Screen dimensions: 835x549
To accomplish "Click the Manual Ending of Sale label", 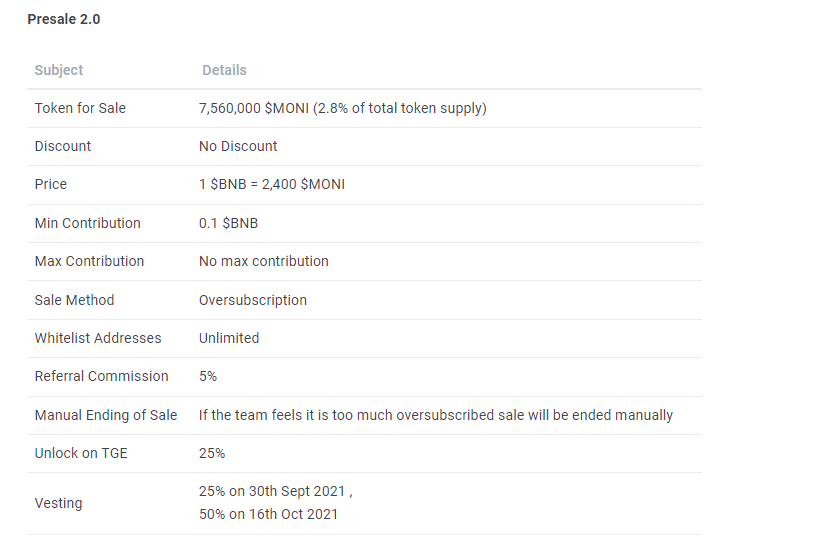I will (x=106, y=415).
